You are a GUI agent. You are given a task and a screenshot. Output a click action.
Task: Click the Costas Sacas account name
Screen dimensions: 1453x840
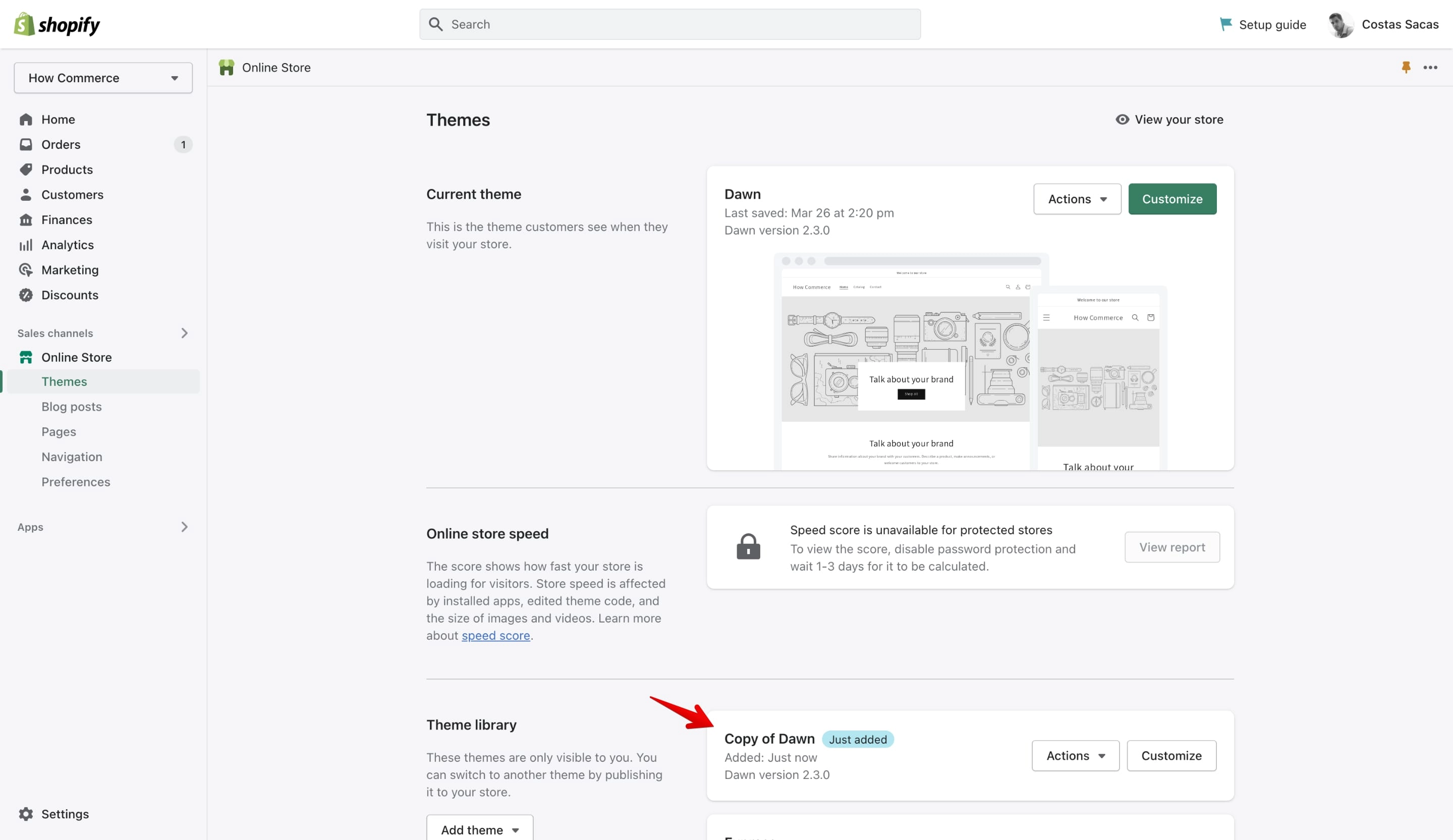(1400, 24)
